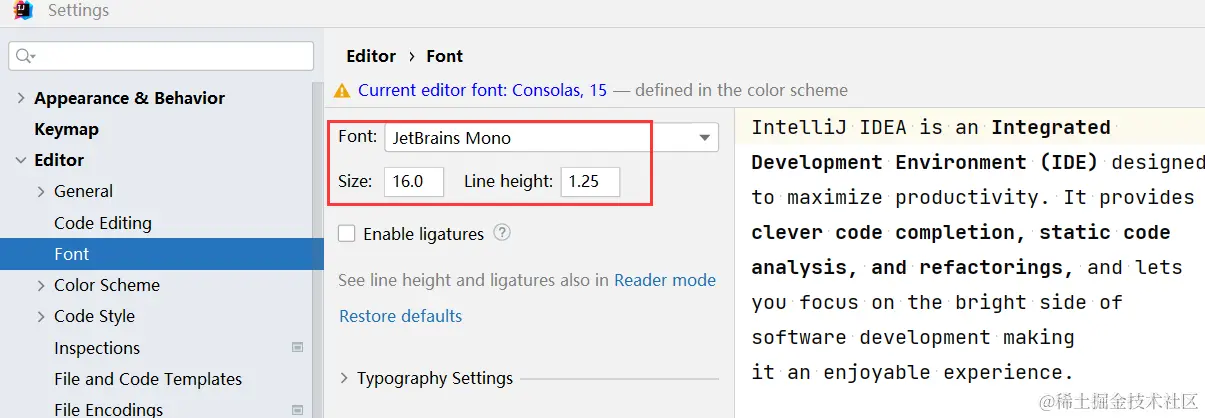Expand Appearance & Behavior section
The image size is (1205, 418).
pyautogui.click(x=21, y=98)
